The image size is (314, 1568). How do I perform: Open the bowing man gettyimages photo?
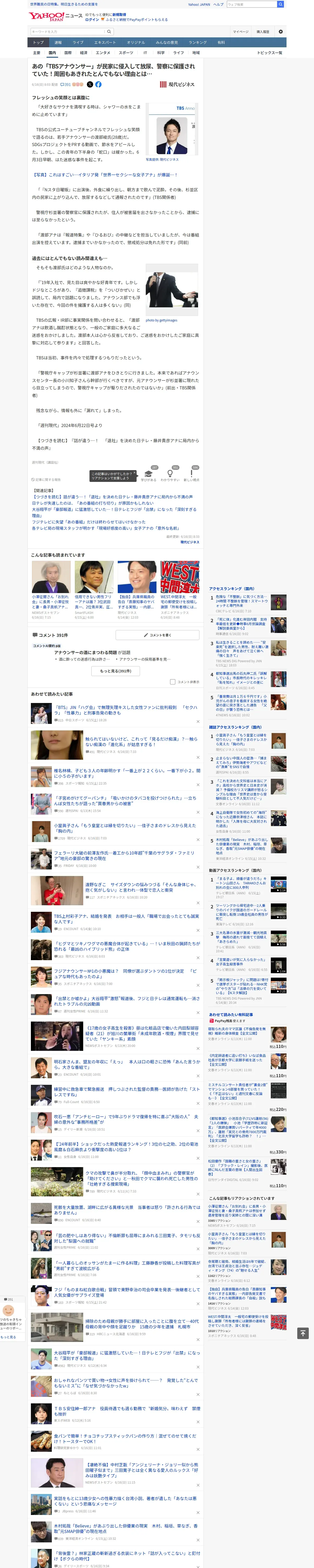[x=172, y=290]
